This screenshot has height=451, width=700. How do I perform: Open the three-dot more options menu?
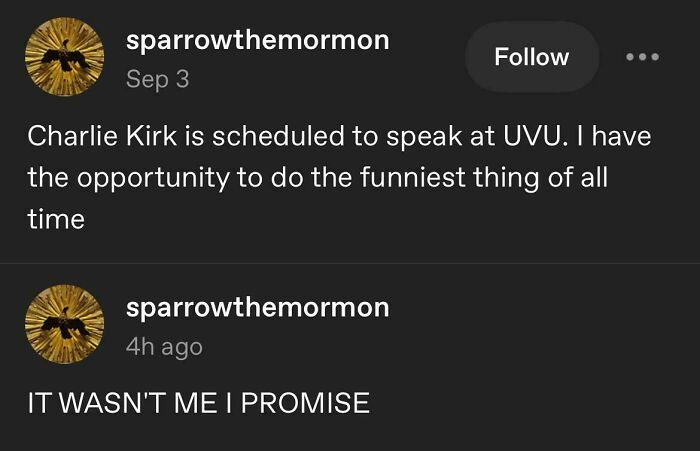643,57
